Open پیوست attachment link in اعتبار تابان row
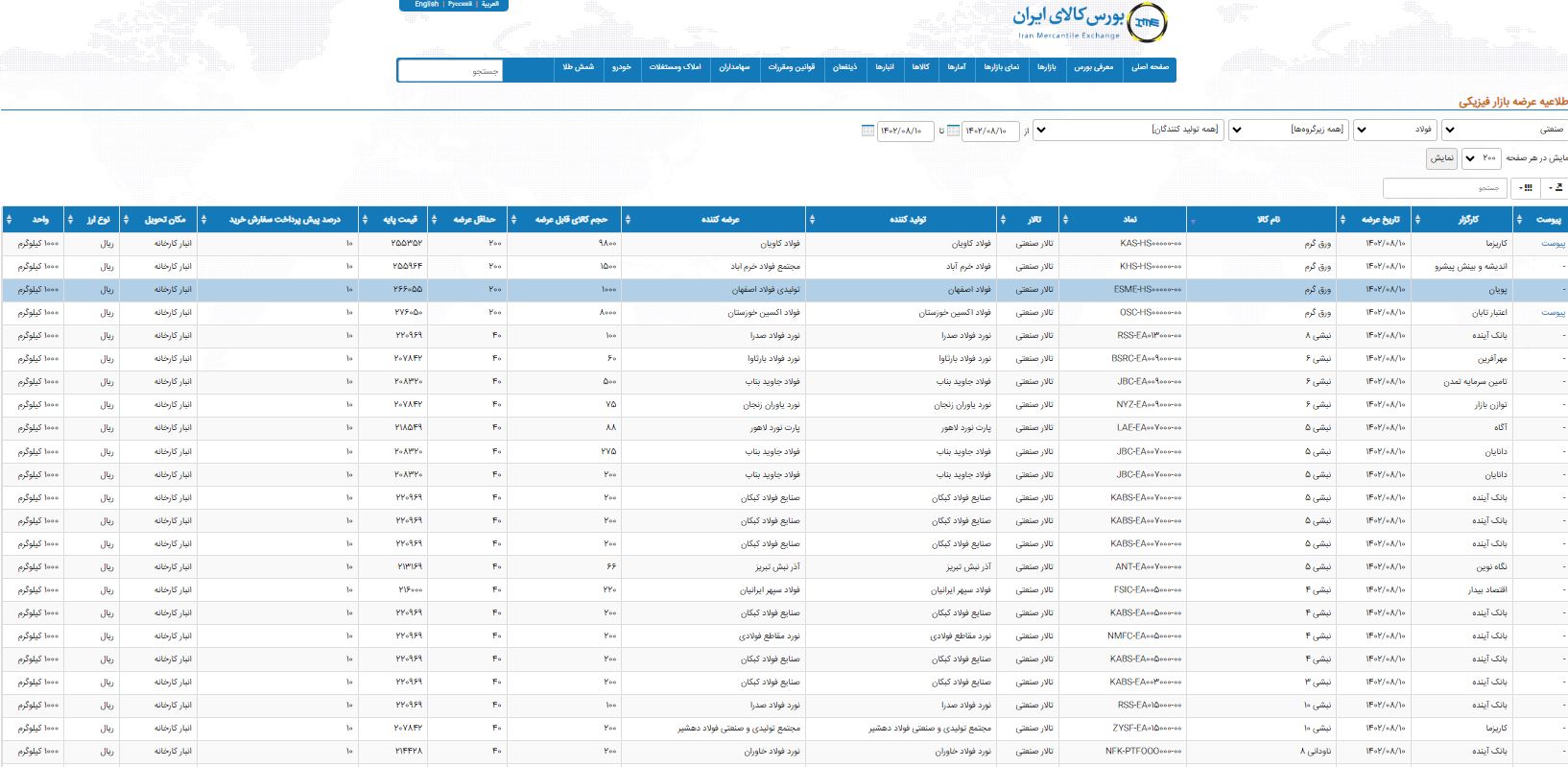Viewport: 1568px width, 767px height. click(1553, 313)
